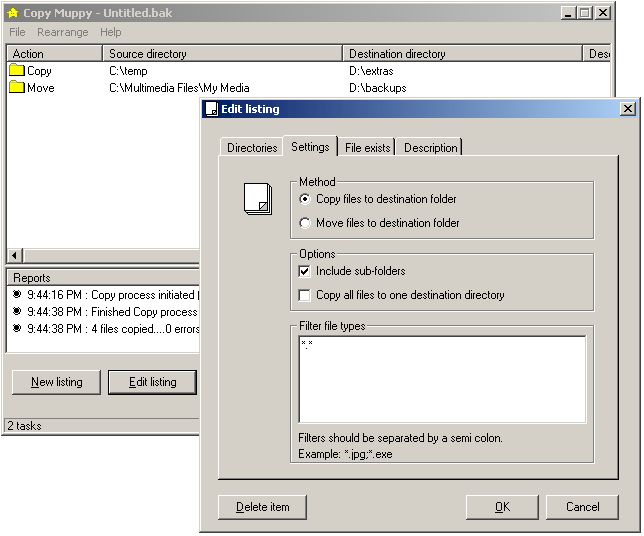Select the Copy task row label
This screenshot has width=644, height=536.
coord(39,71)
